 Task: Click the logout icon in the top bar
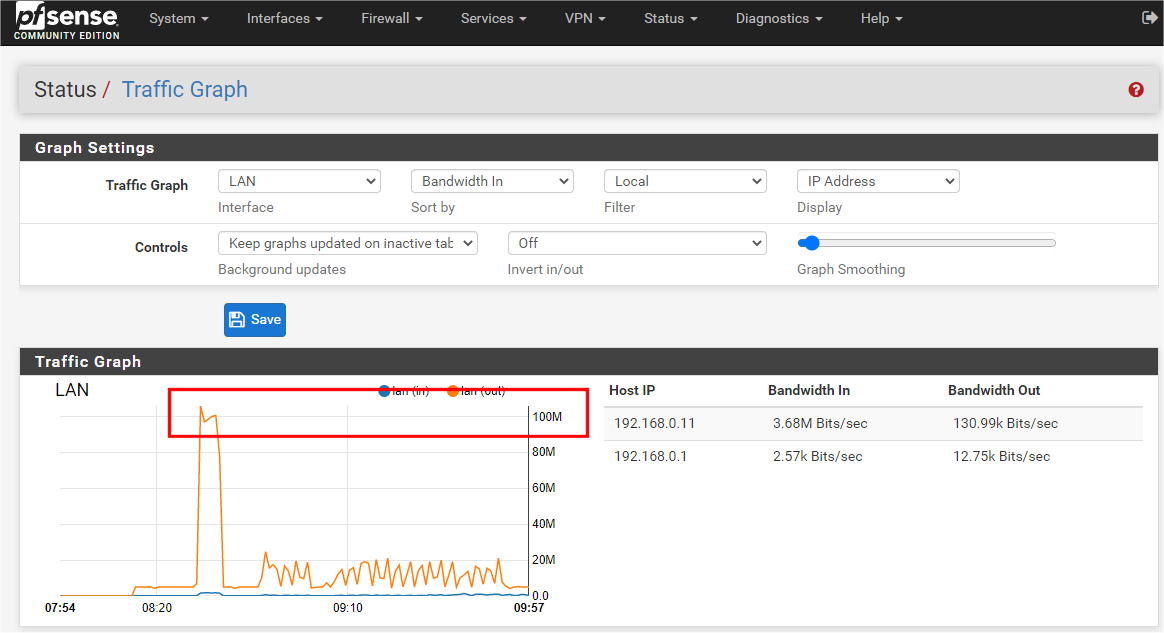pos(1149,18)
